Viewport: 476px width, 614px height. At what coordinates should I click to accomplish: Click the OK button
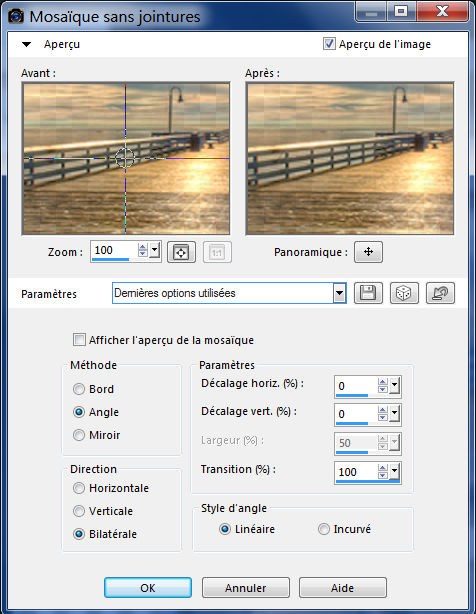click(x=148, y=587)
